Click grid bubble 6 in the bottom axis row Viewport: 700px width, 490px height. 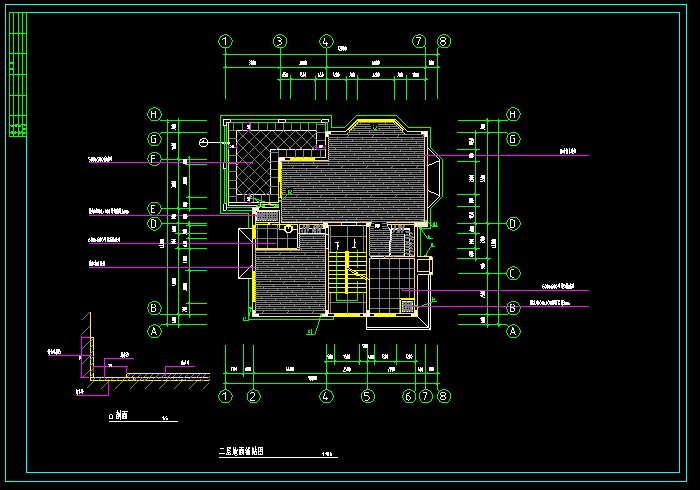(409, 396)
